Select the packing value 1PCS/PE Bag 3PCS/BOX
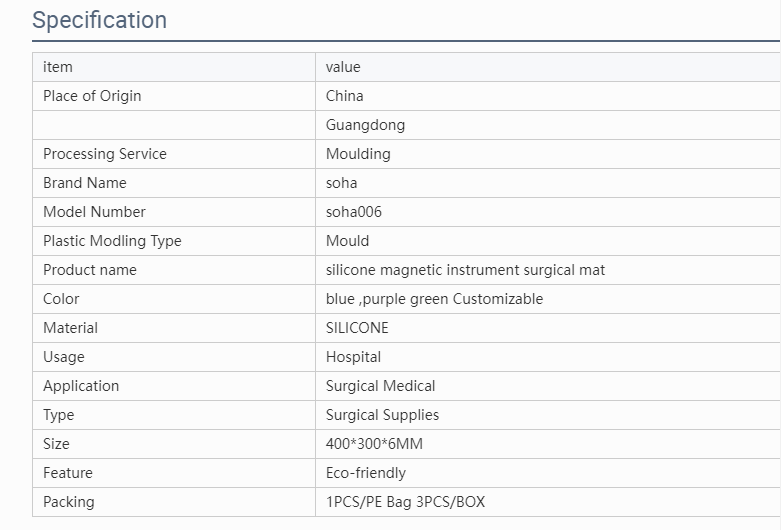781x530 pixels. point(405,502)
